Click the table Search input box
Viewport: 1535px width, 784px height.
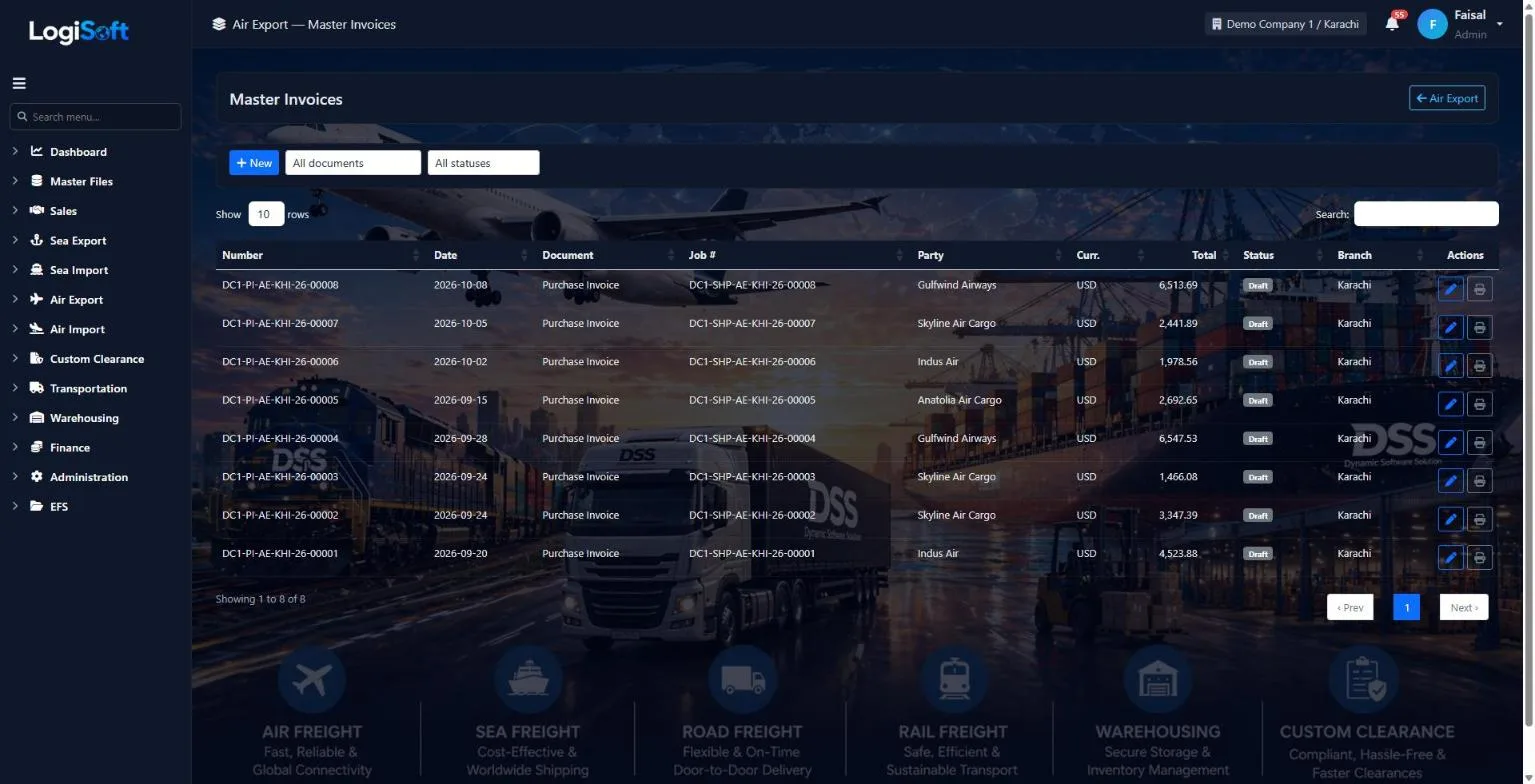click(1426, 214)
